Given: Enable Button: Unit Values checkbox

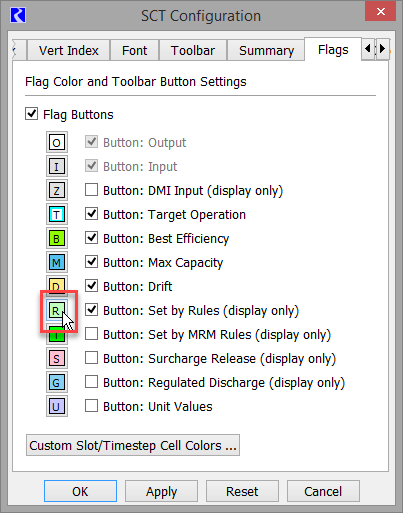Looking at the screenshot, I should tap(91, 406).
